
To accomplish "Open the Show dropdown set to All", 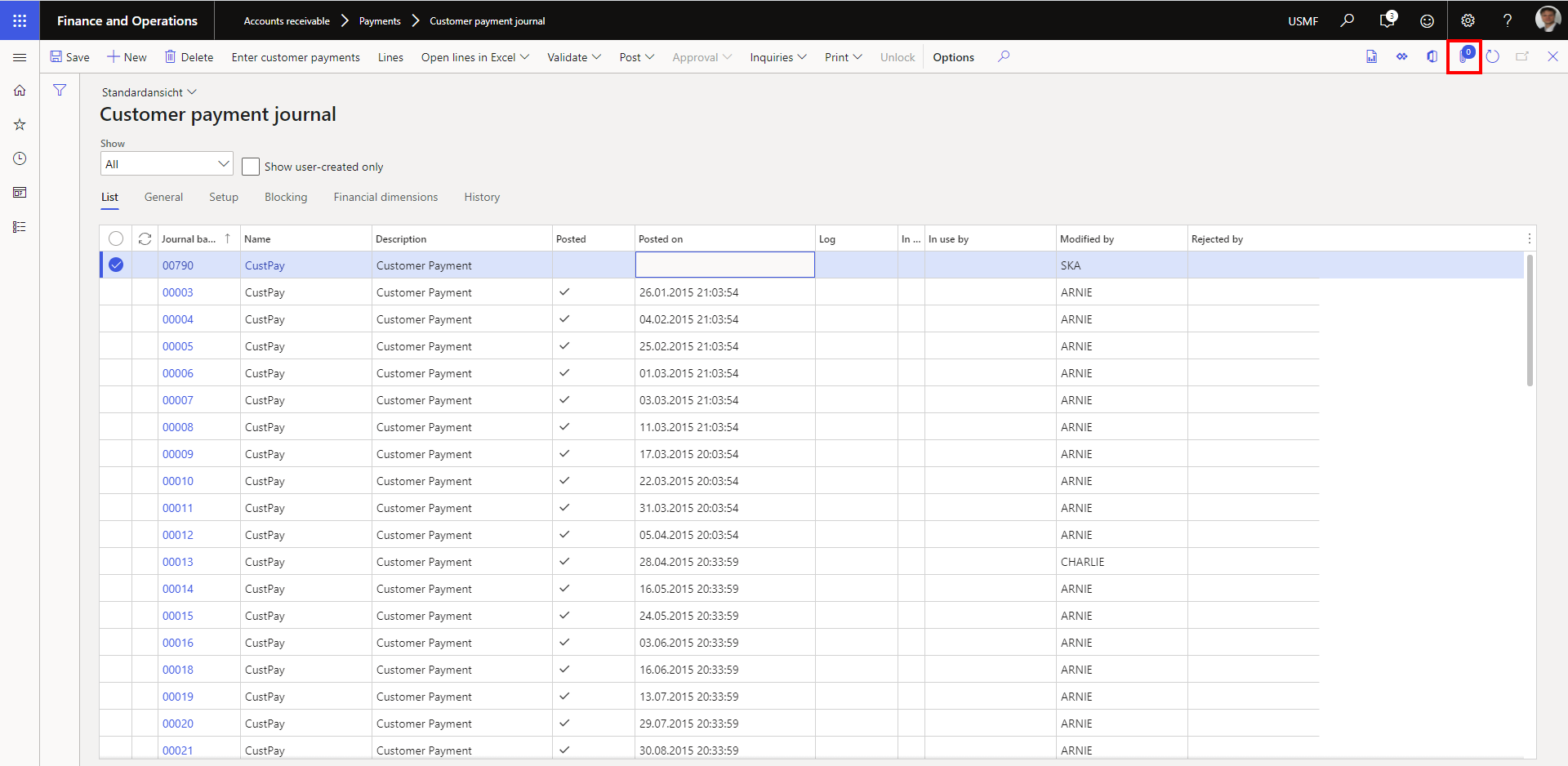I will pyautogui.click(x=167, y=164).
